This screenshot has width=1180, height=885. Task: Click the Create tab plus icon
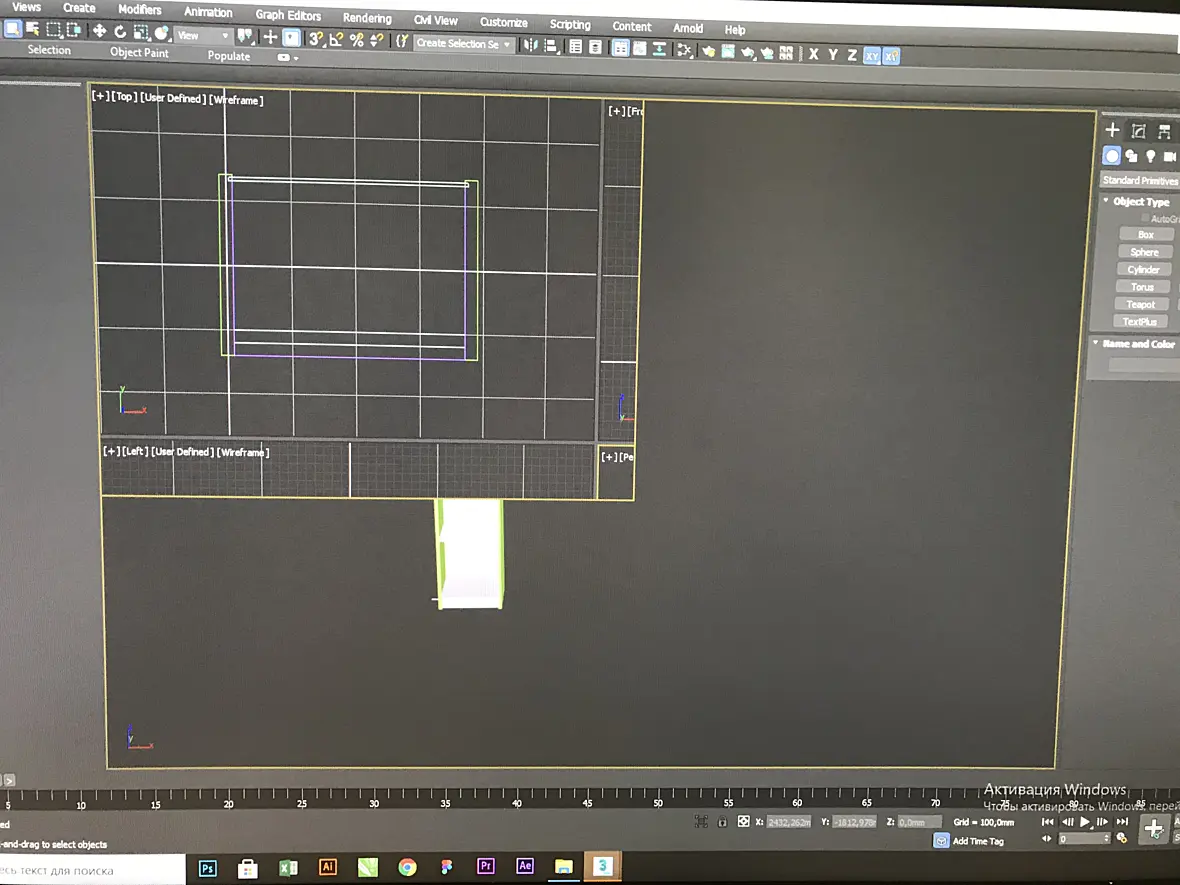point(1112,129)
